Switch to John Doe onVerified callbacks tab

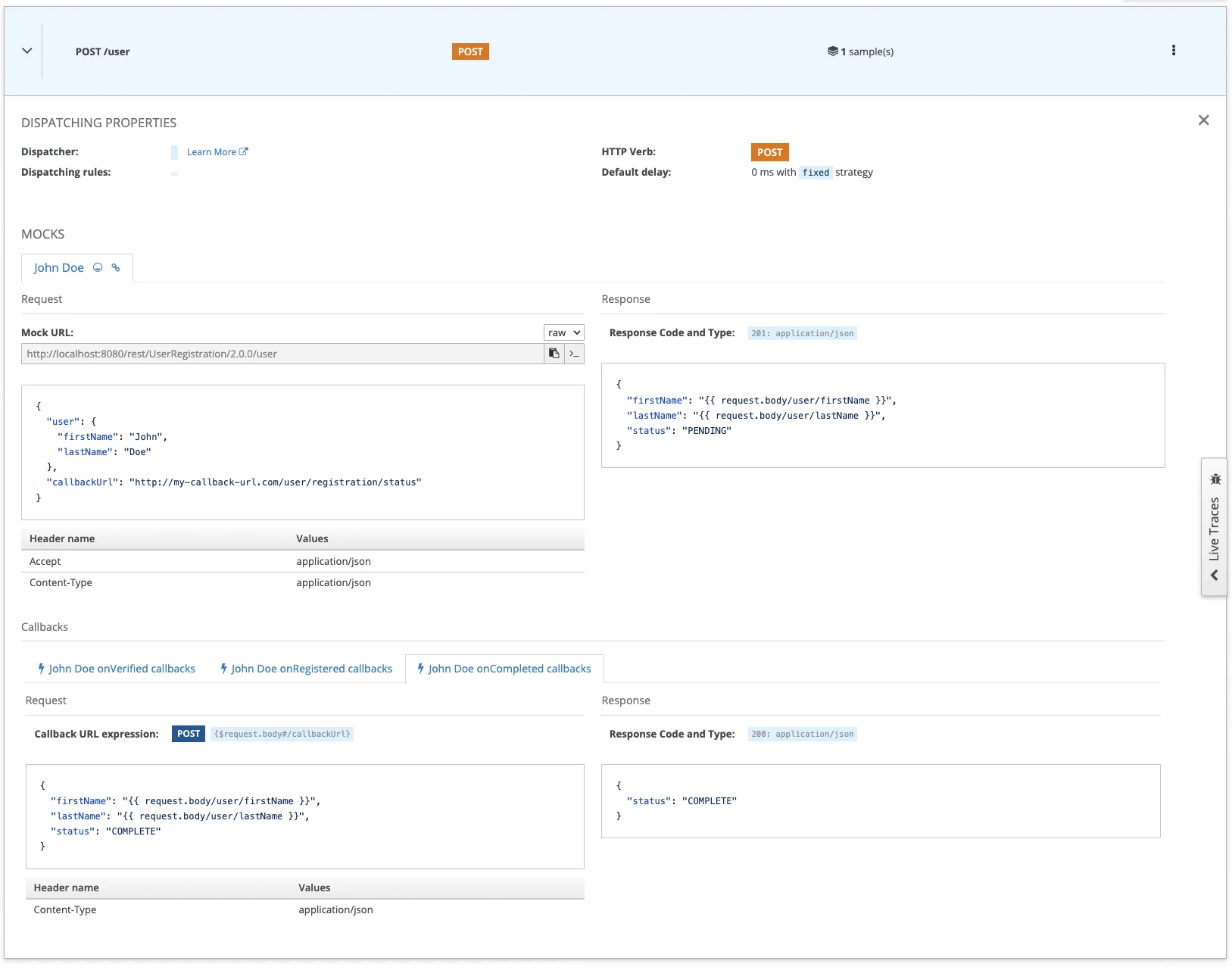[117, 669]
